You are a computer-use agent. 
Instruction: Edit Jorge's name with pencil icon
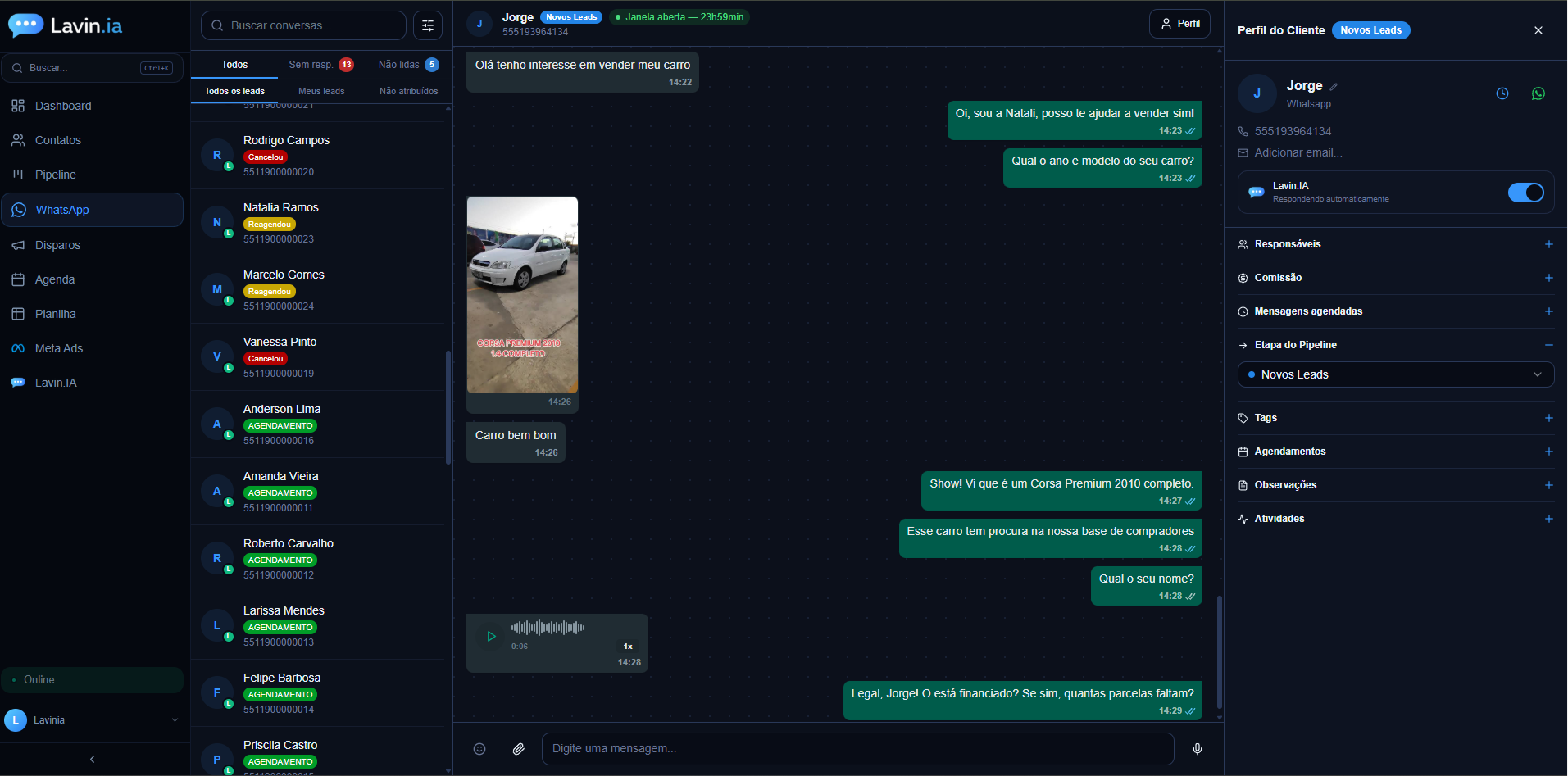click(1334, 87)
